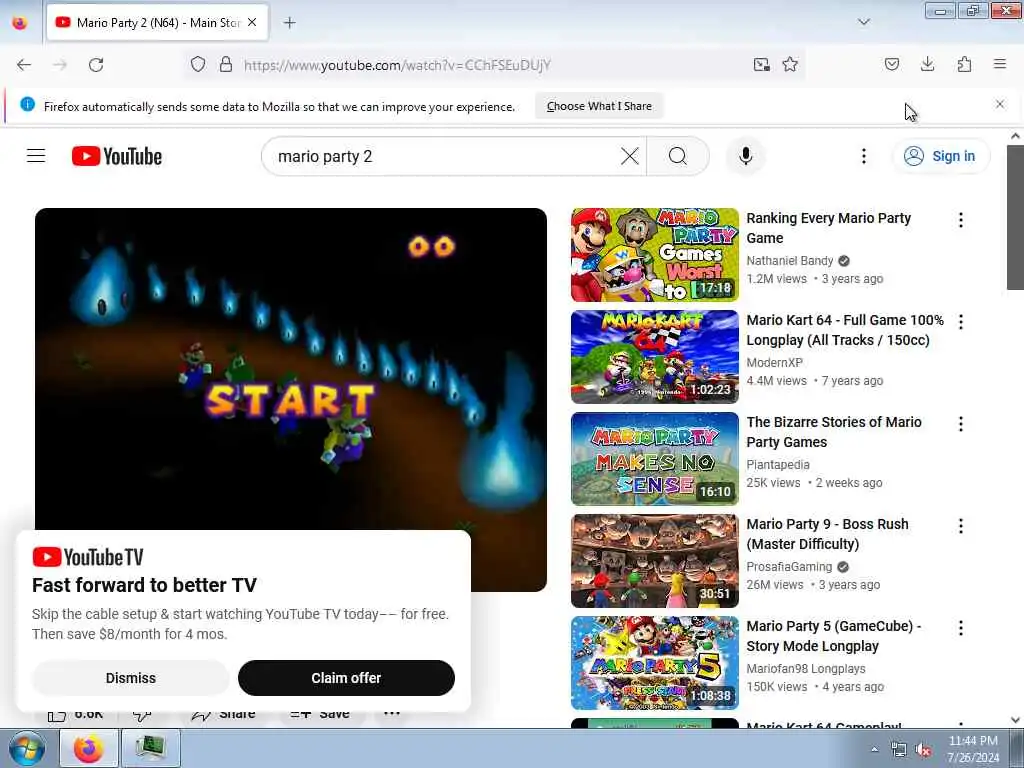Start voice search with the microphone icon
Screen dimensions: 1024x768
pyautogui.click(x=745, y=156)
